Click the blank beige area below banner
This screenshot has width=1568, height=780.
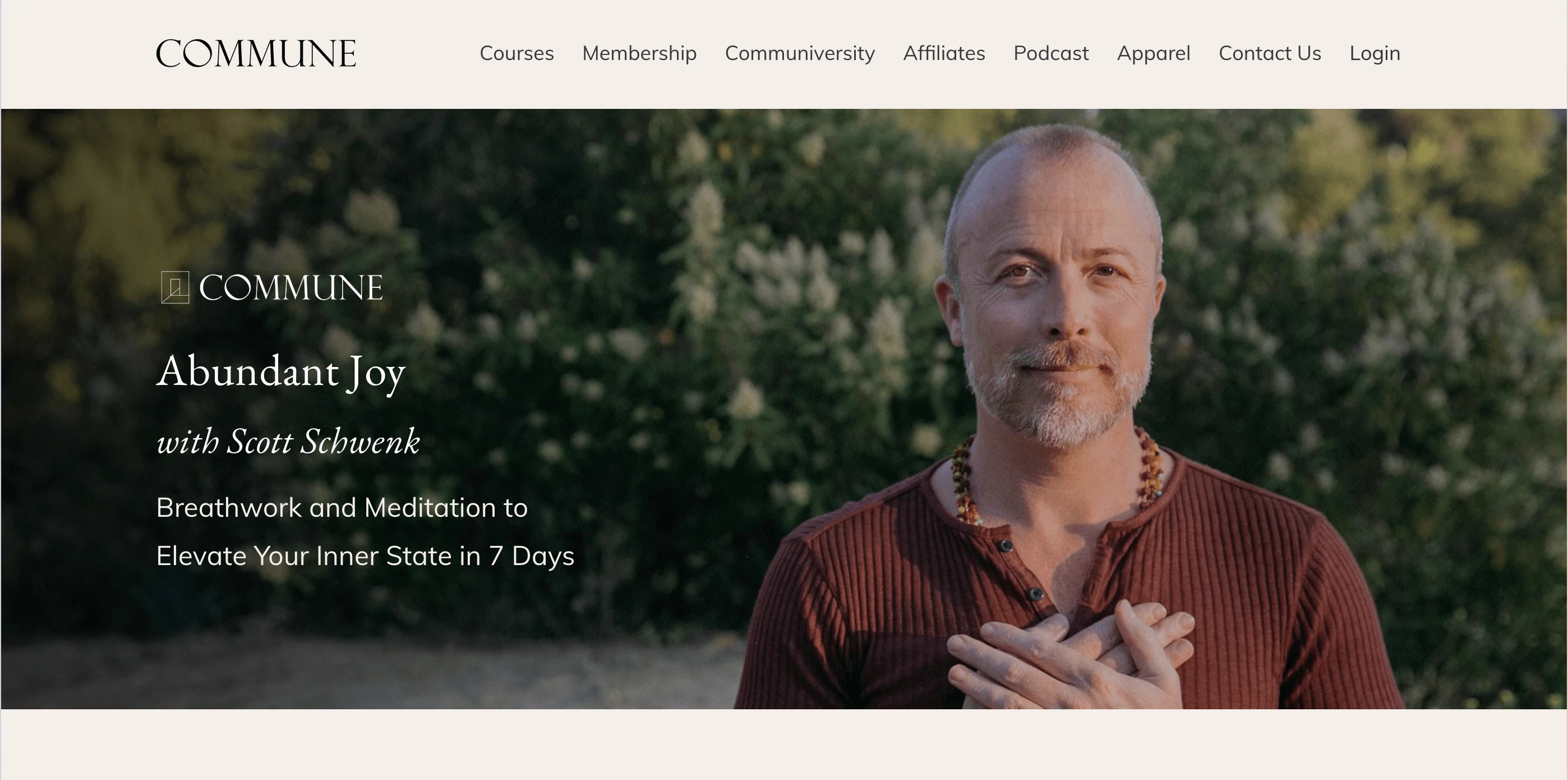pos(784,744)
